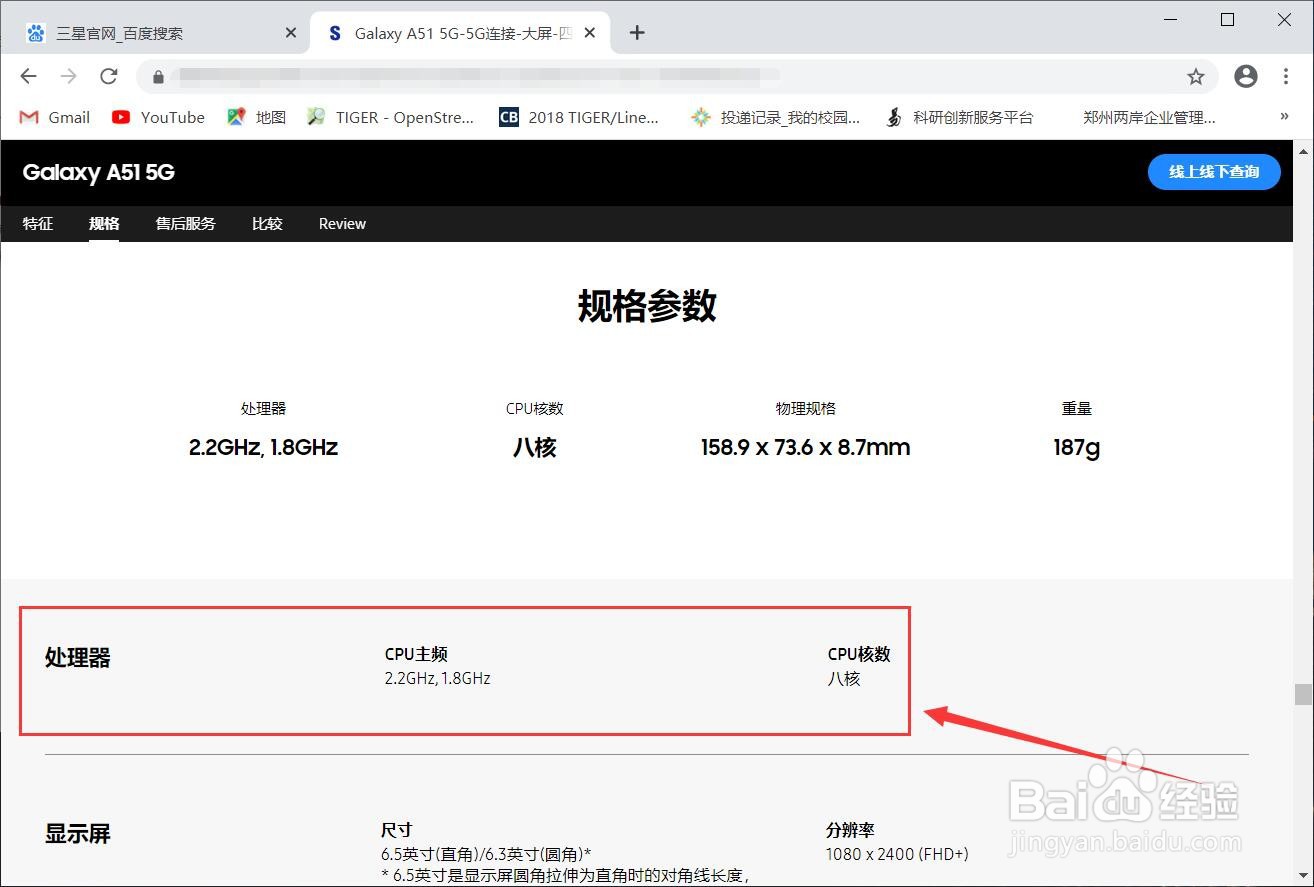Click the 物理规格 label
This screenshot has height=887, width=1314.
(x=805, y=408)
